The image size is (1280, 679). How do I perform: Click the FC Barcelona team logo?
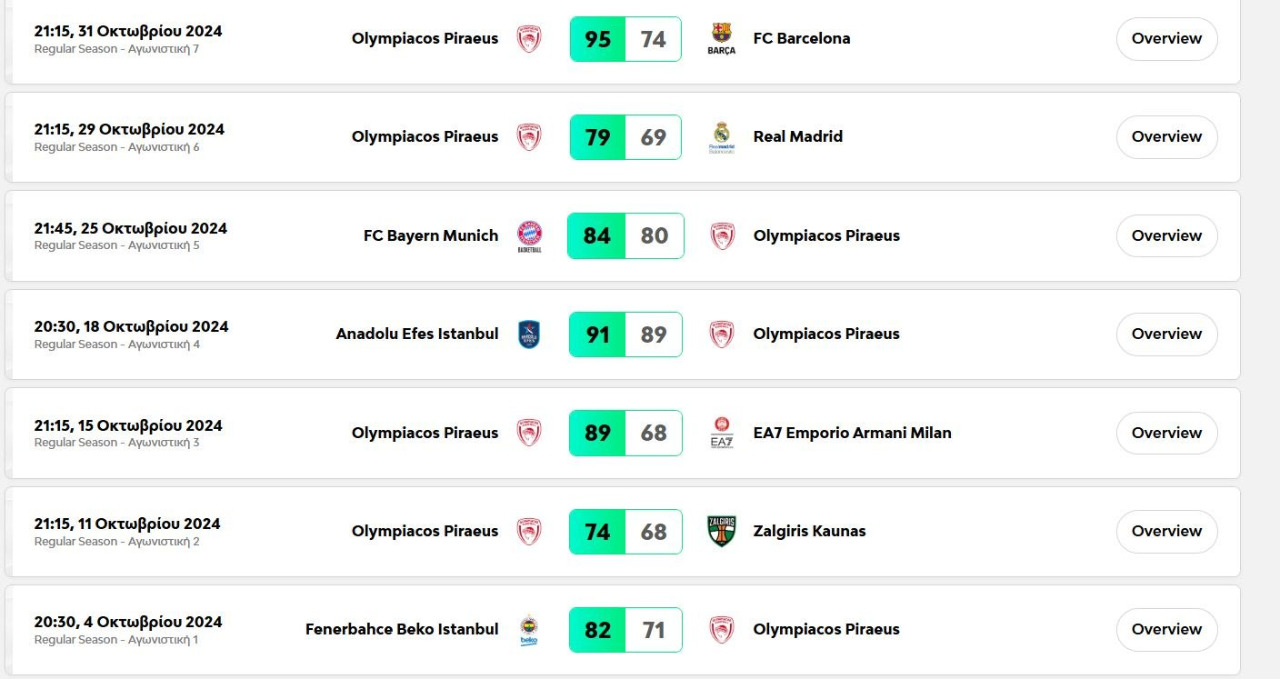point(721,39)
